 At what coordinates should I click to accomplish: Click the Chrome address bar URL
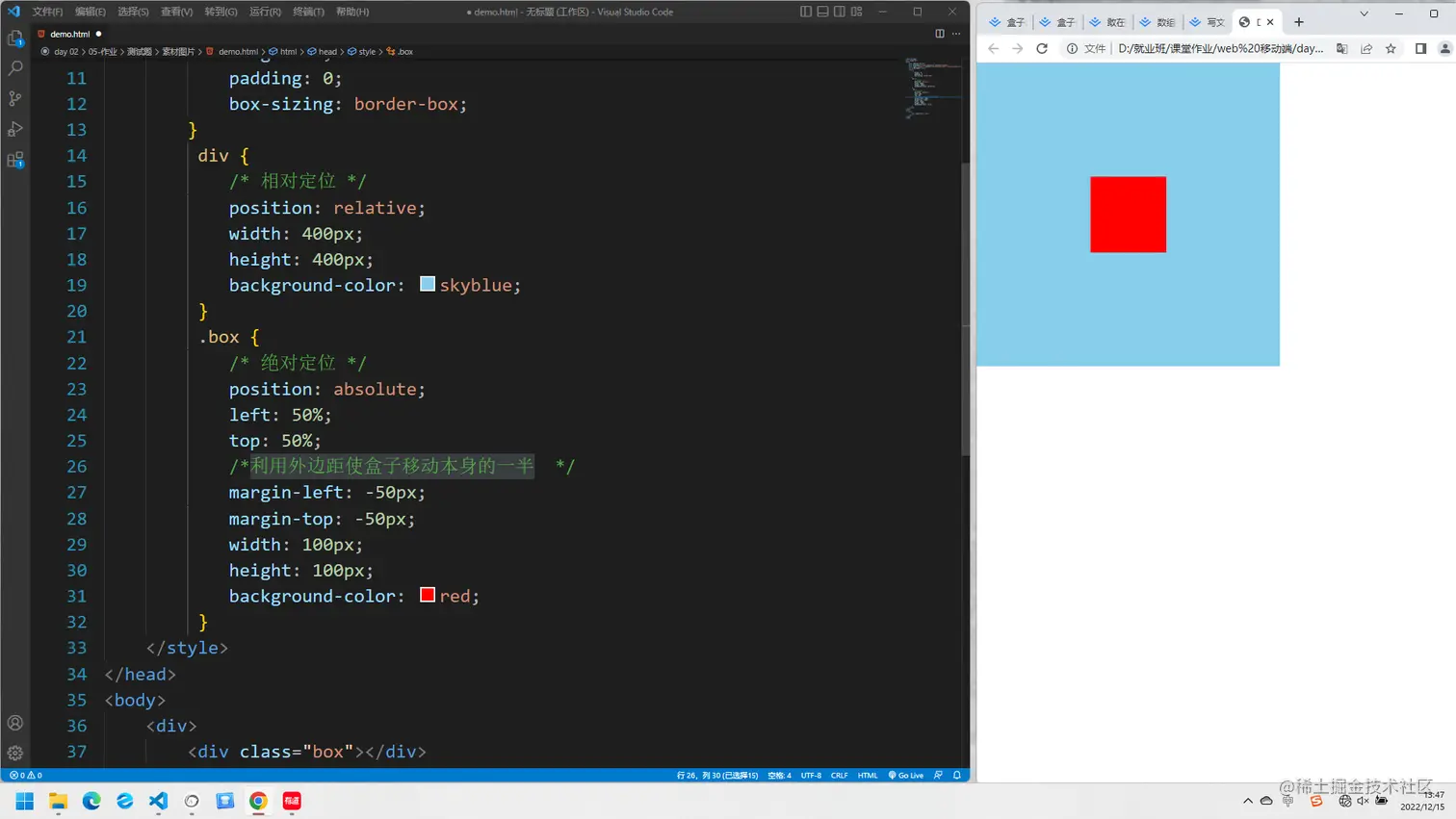[1220, 48]
